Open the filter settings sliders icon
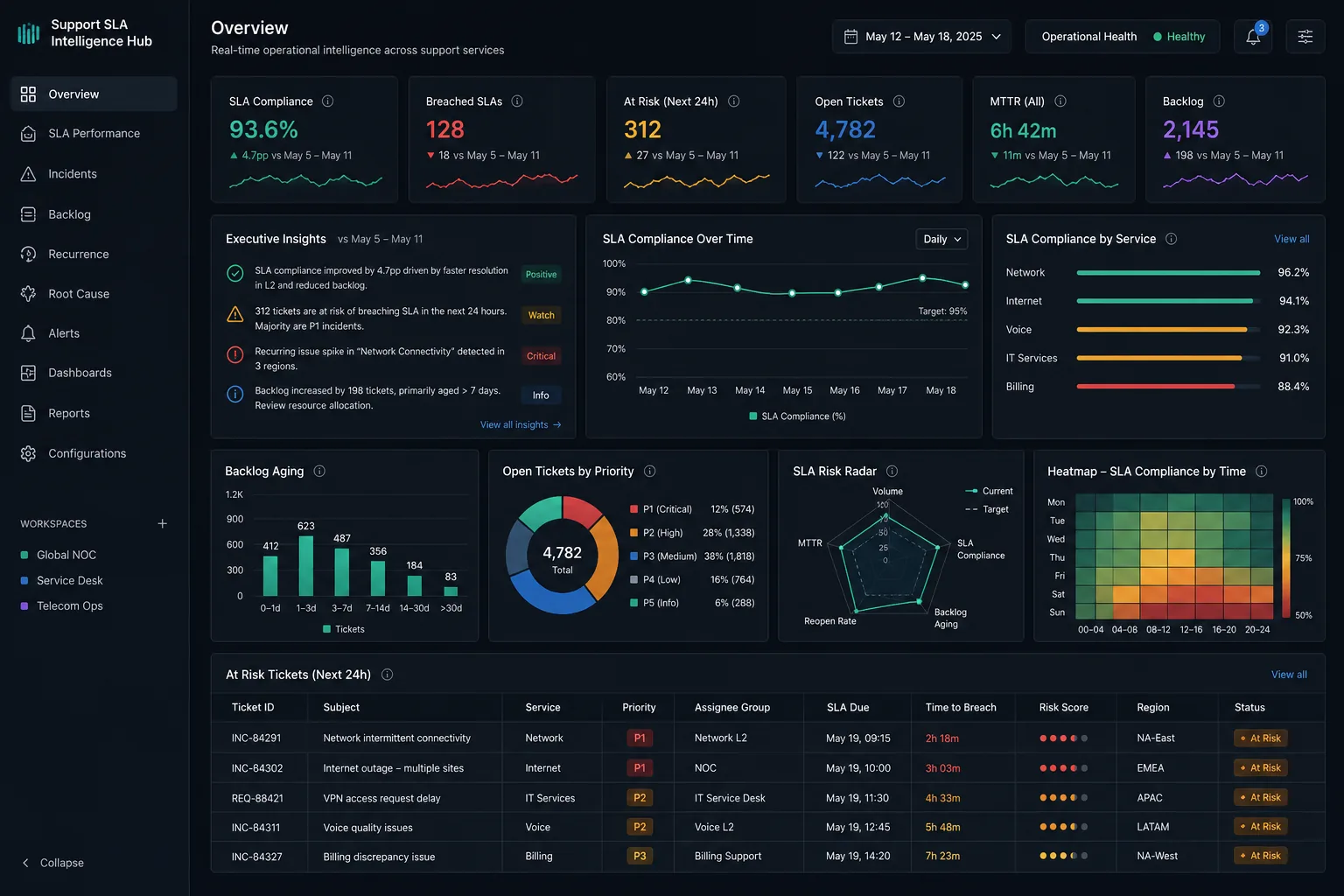 (1305, 37)
